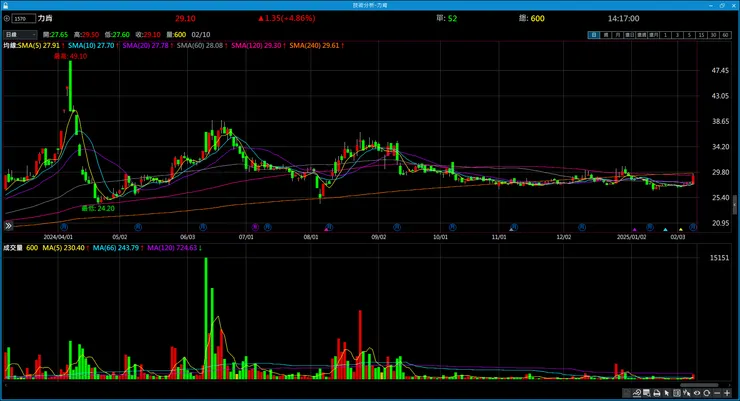Viewport: 740px width, 401px height.
Task: Click the monthly marker icon above 2024/04/01
Action: 63,227
